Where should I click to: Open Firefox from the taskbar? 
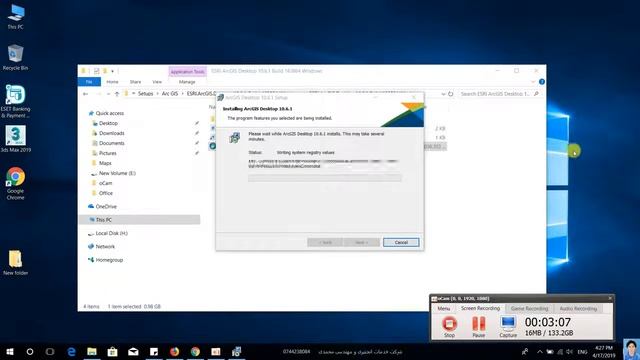(x=174, y=351)
